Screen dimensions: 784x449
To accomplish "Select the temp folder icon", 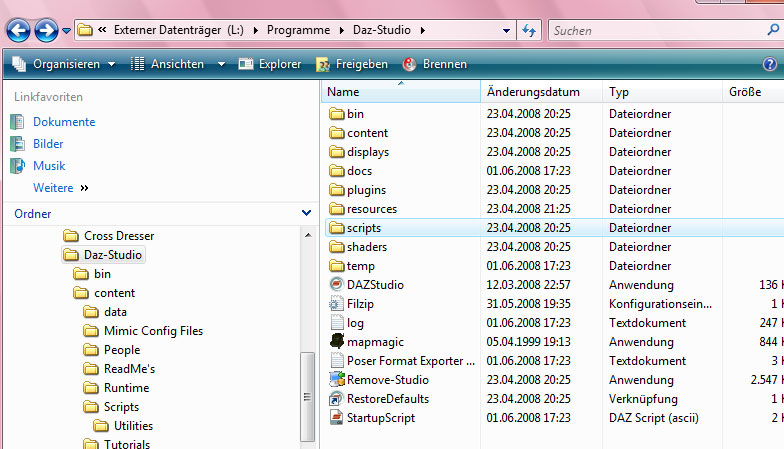I will pos(337,266).
